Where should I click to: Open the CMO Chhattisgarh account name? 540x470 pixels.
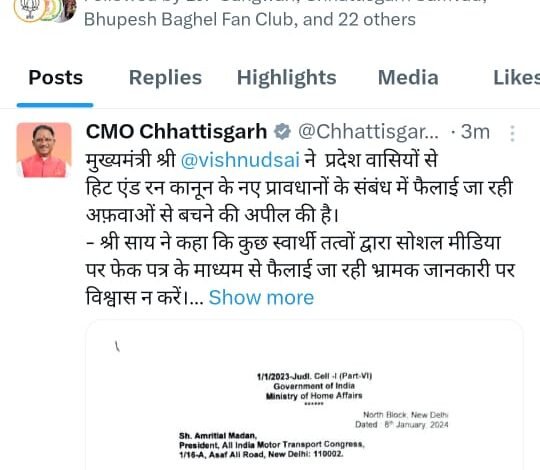176,132
